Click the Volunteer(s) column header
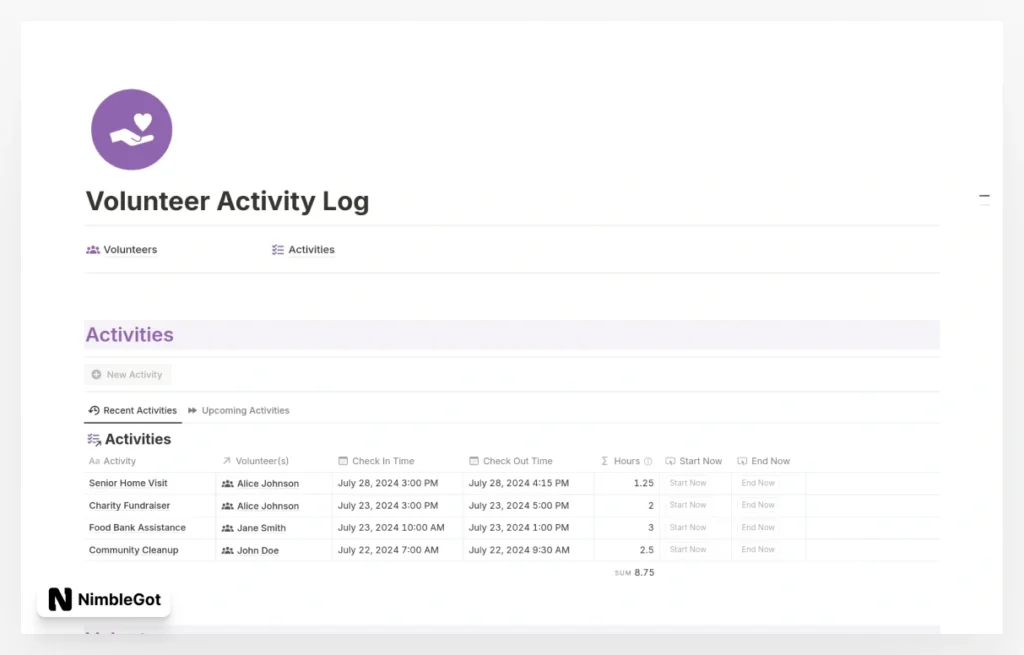 255,461
